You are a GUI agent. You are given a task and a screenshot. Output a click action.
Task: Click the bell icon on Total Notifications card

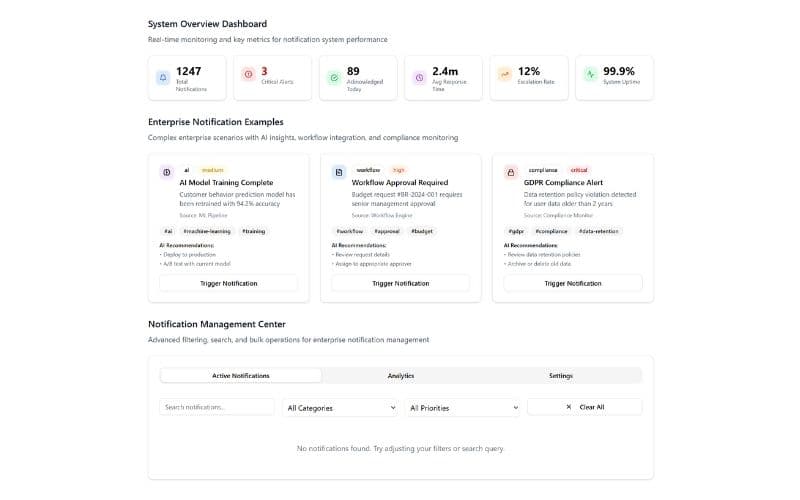163,76
